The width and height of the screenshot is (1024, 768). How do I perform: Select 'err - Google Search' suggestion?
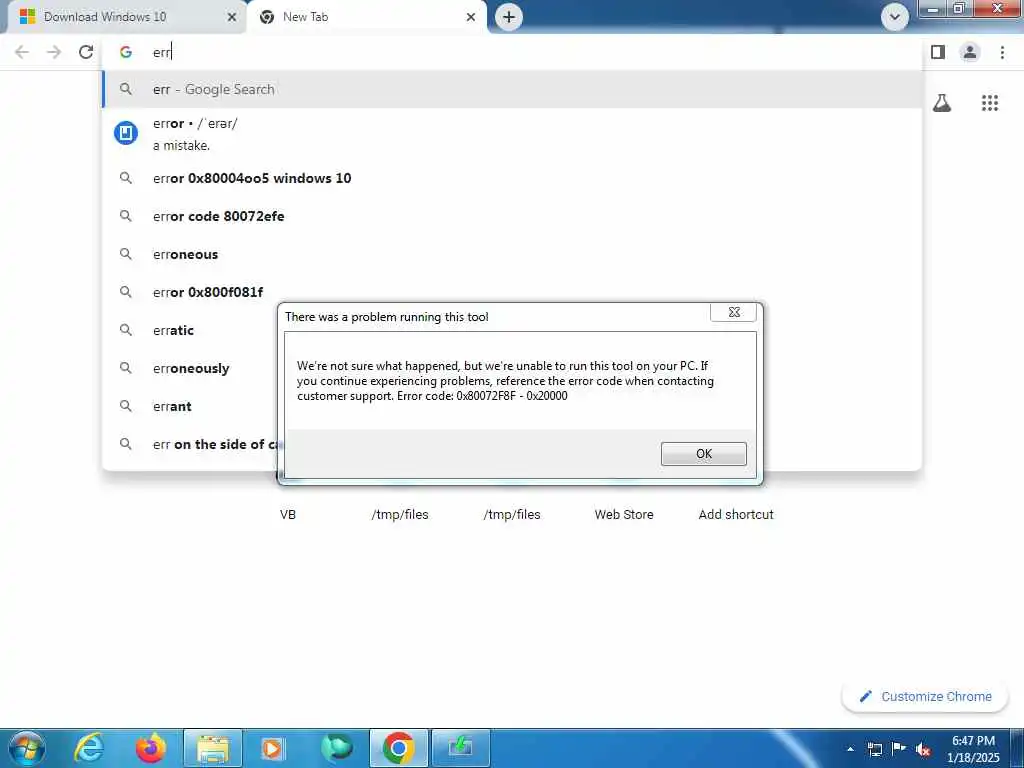pos(512,89)
